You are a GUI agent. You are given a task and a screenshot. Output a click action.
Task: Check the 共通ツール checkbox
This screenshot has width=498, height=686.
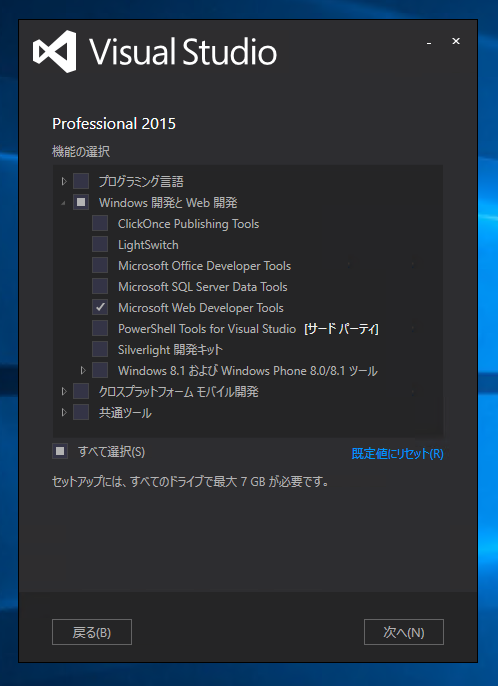coord(81,412)
